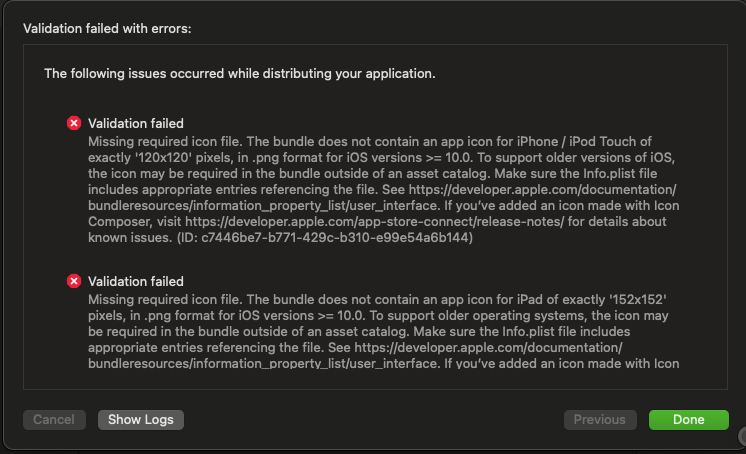Click the Cancel button
Image resolution: width=746 pixels, height=454 pixels.
tap(53, 420)
